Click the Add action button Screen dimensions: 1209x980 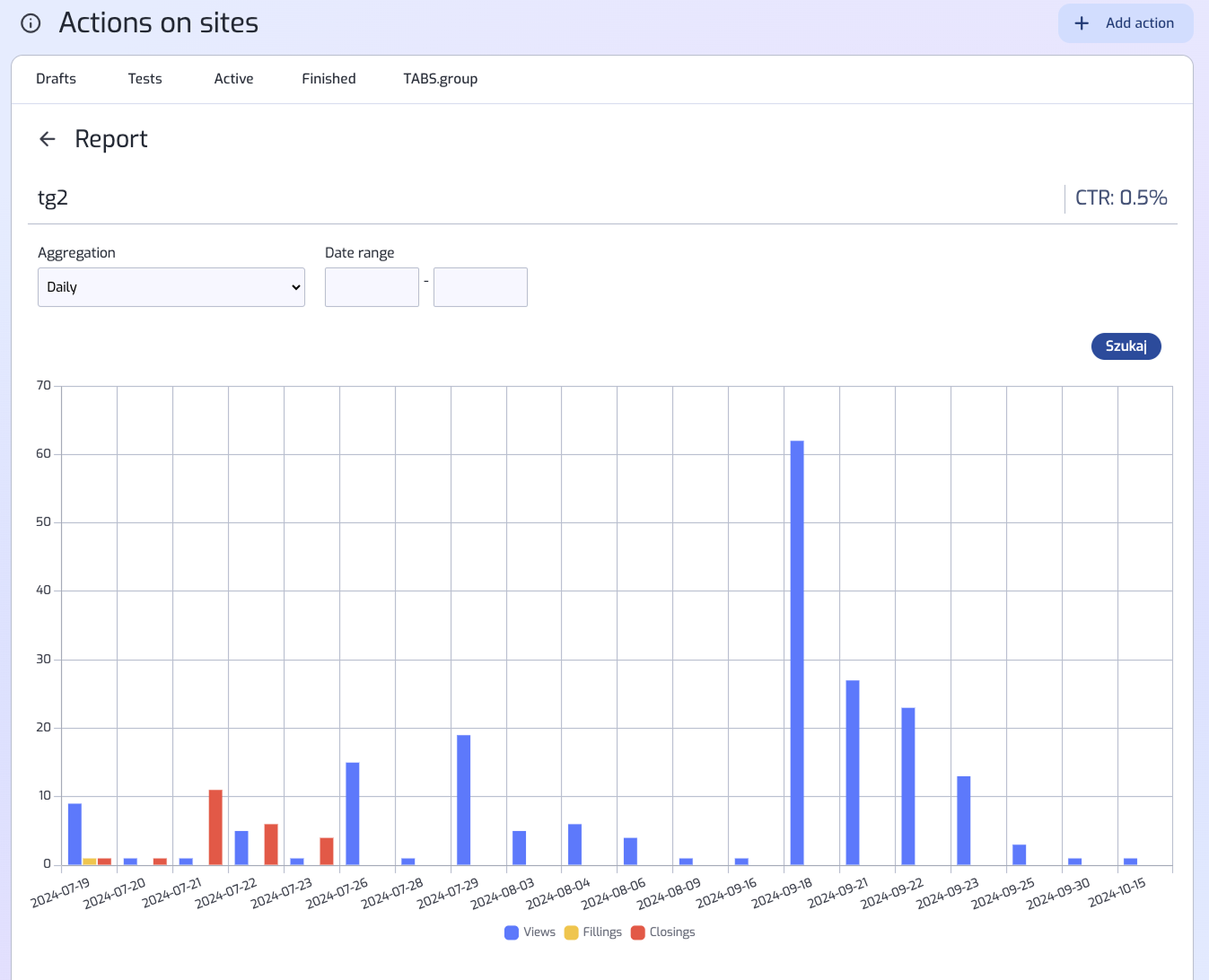[1126, 23]
